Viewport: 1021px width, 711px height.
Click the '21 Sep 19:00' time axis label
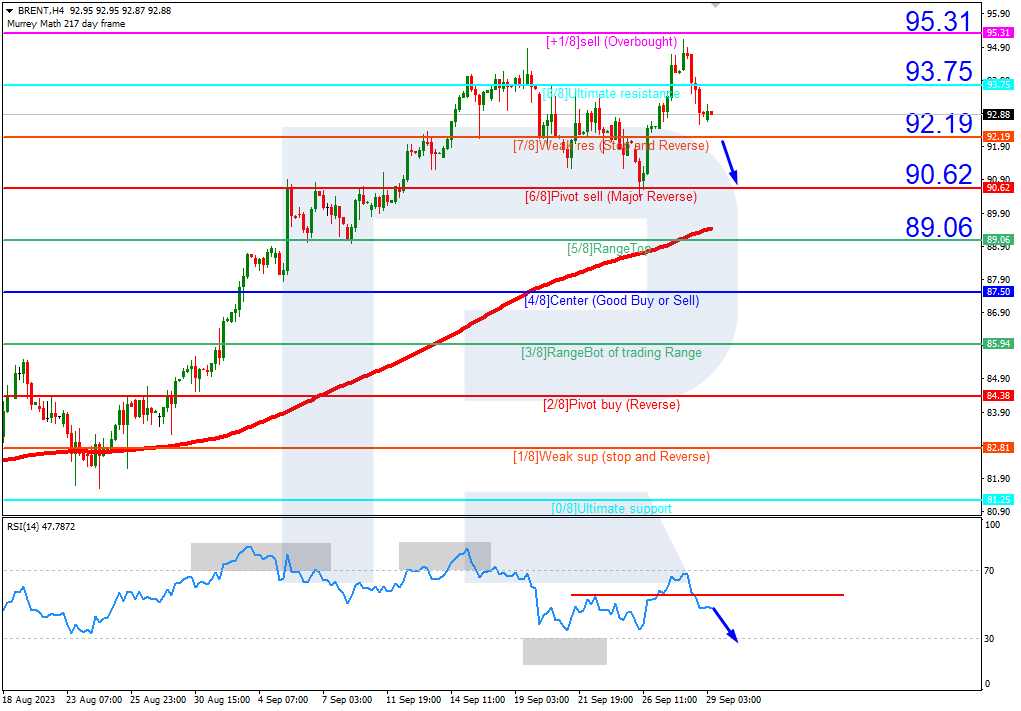[606, 700]
